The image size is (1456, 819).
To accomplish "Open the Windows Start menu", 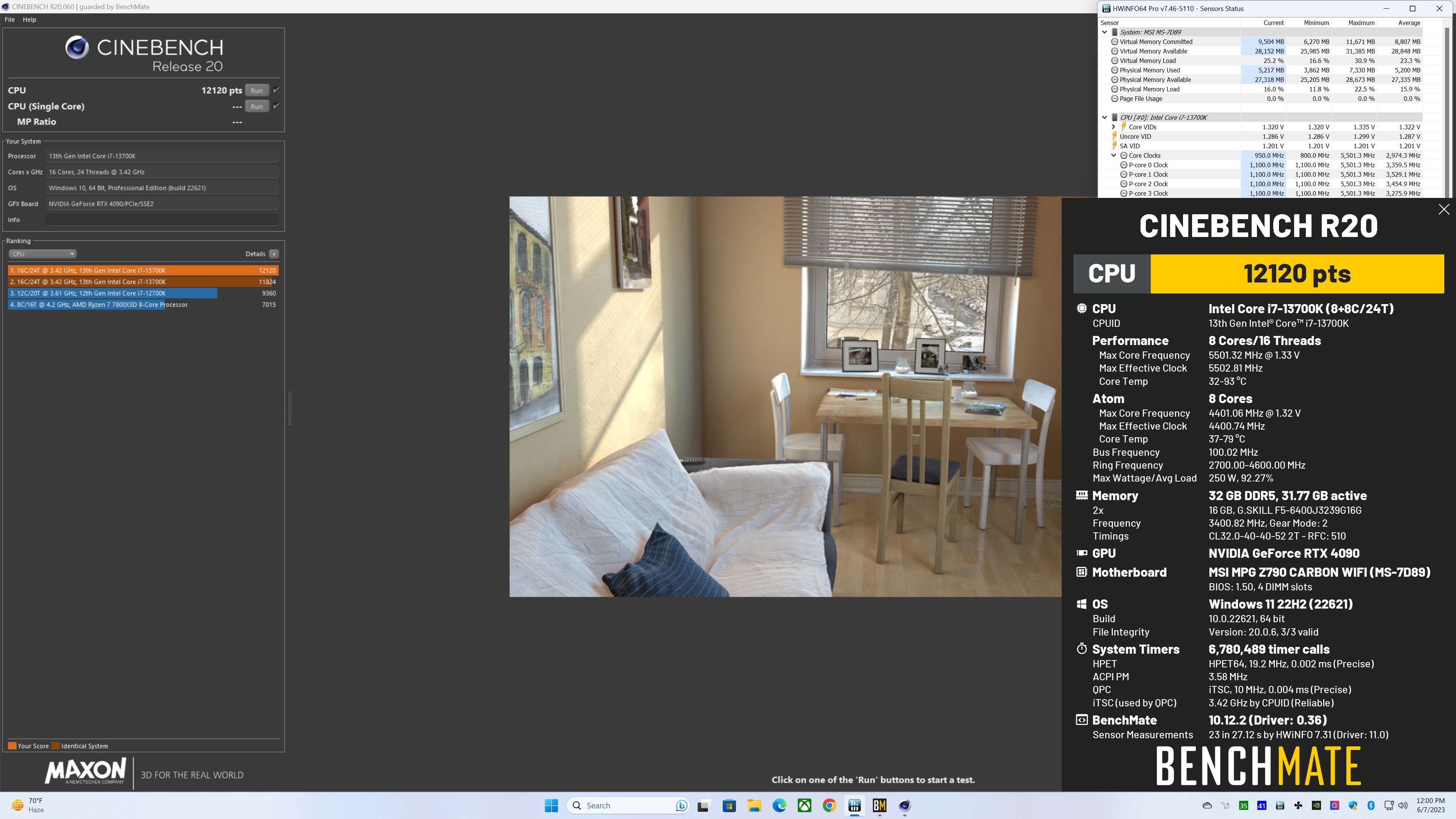I will click(x=551, y=805).
